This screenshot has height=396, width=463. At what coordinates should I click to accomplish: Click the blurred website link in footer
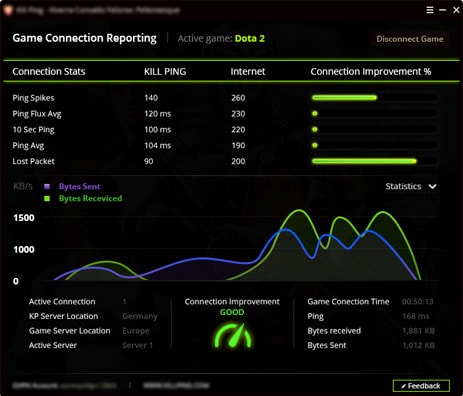tap(176, 385)
